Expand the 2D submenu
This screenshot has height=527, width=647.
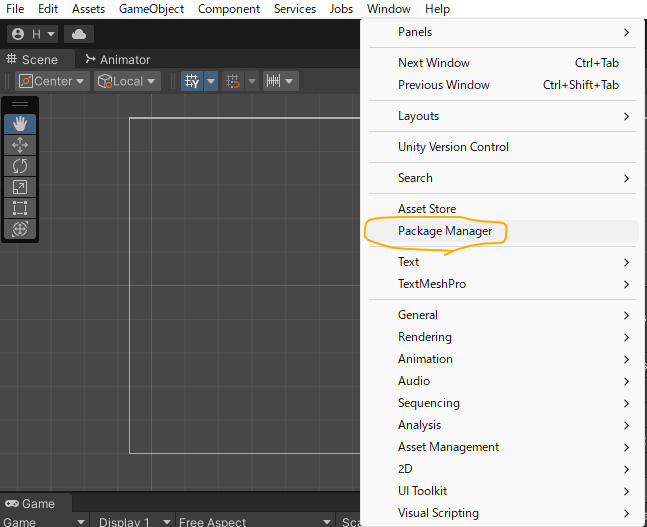pyautogui.click(x=502, y=469)
